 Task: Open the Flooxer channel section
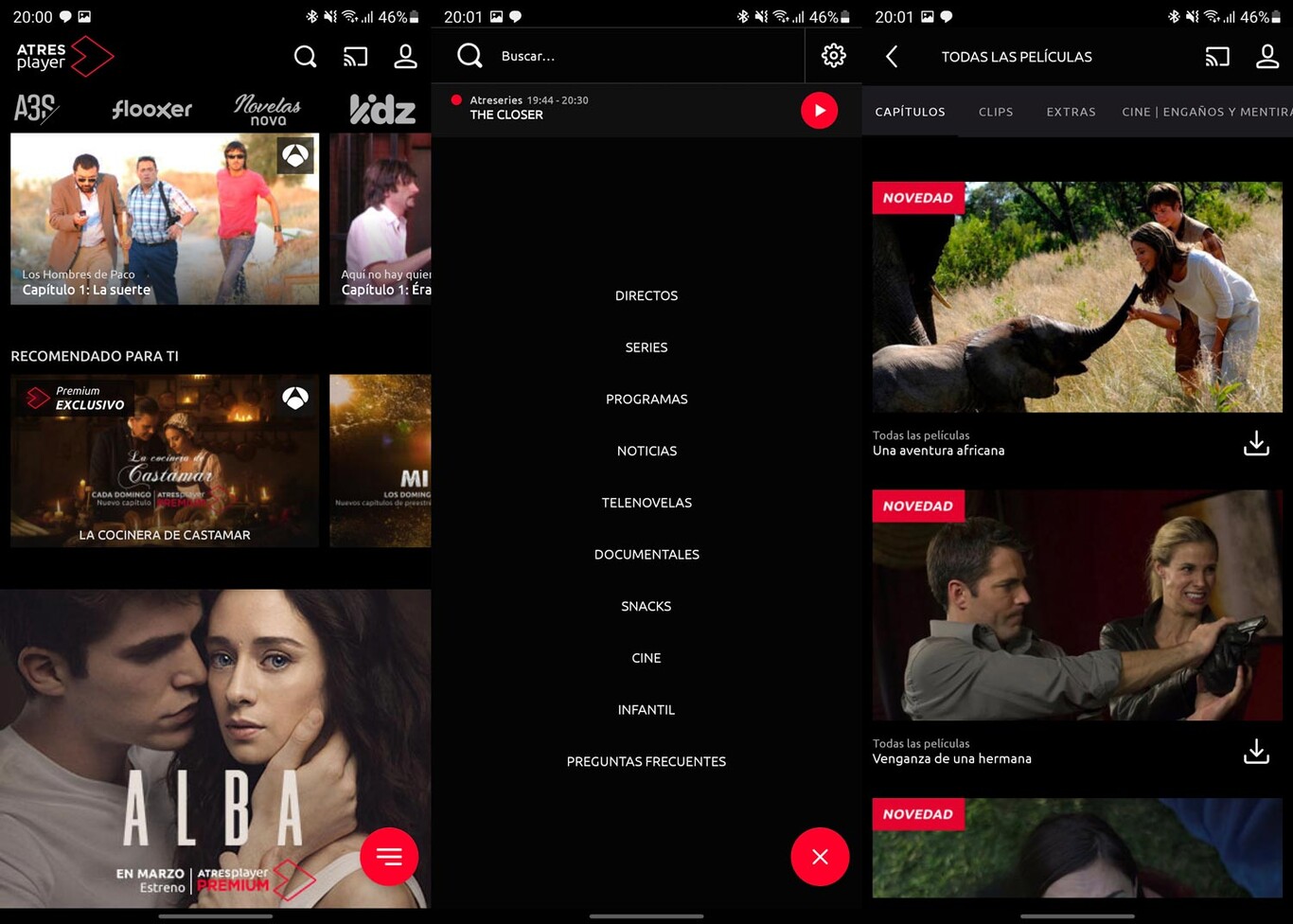click(151, 109)
